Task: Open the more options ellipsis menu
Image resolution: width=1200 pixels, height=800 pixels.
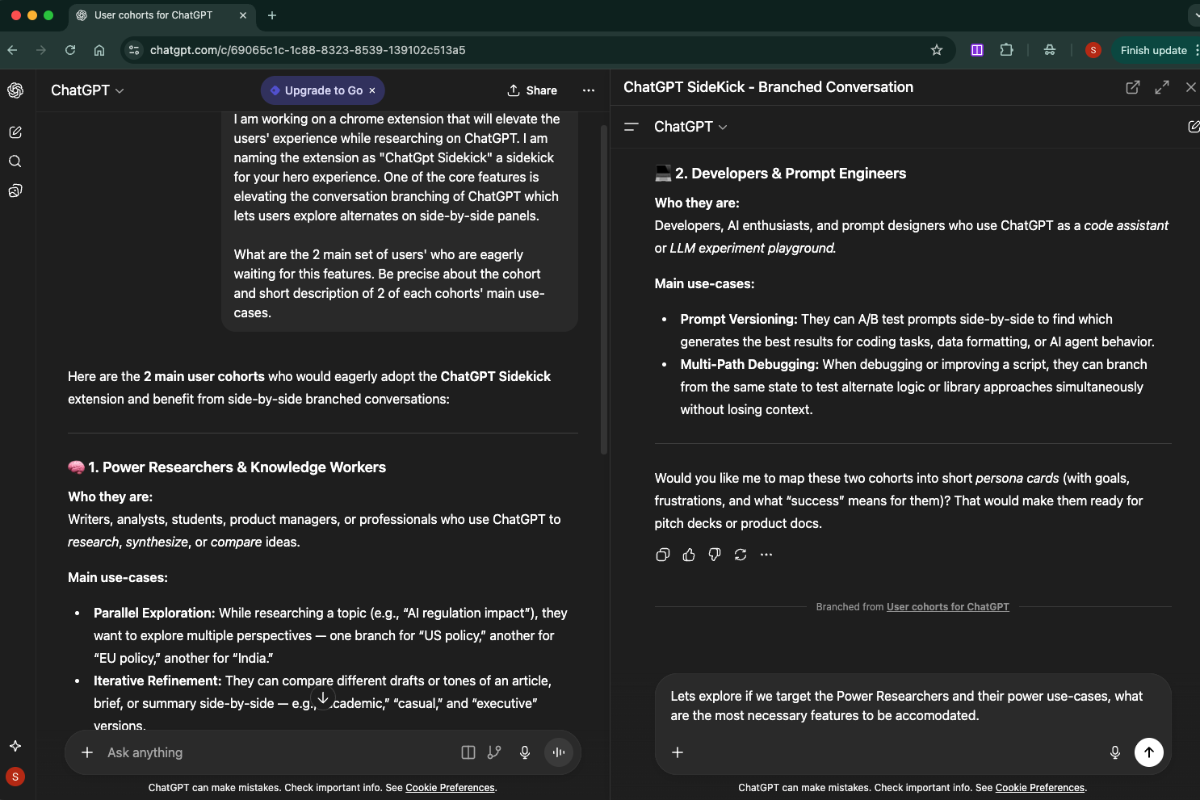Action: [589, 90]
